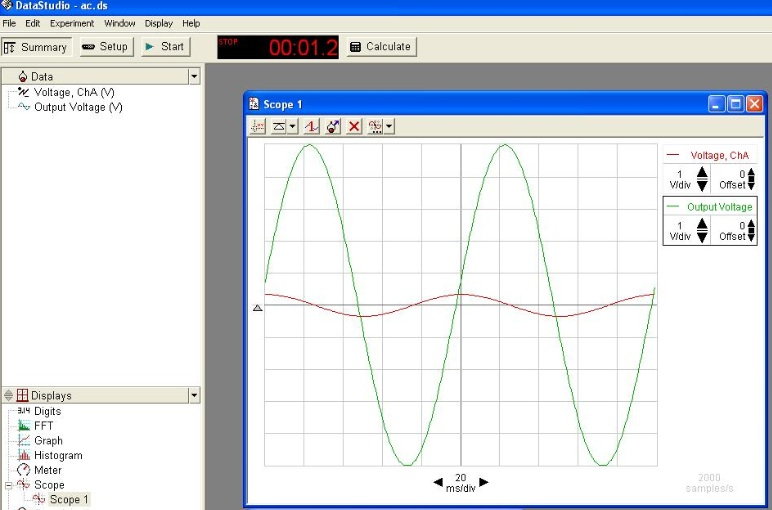
Task: Toggle the Summary panel button
Action: click(36, 47)
